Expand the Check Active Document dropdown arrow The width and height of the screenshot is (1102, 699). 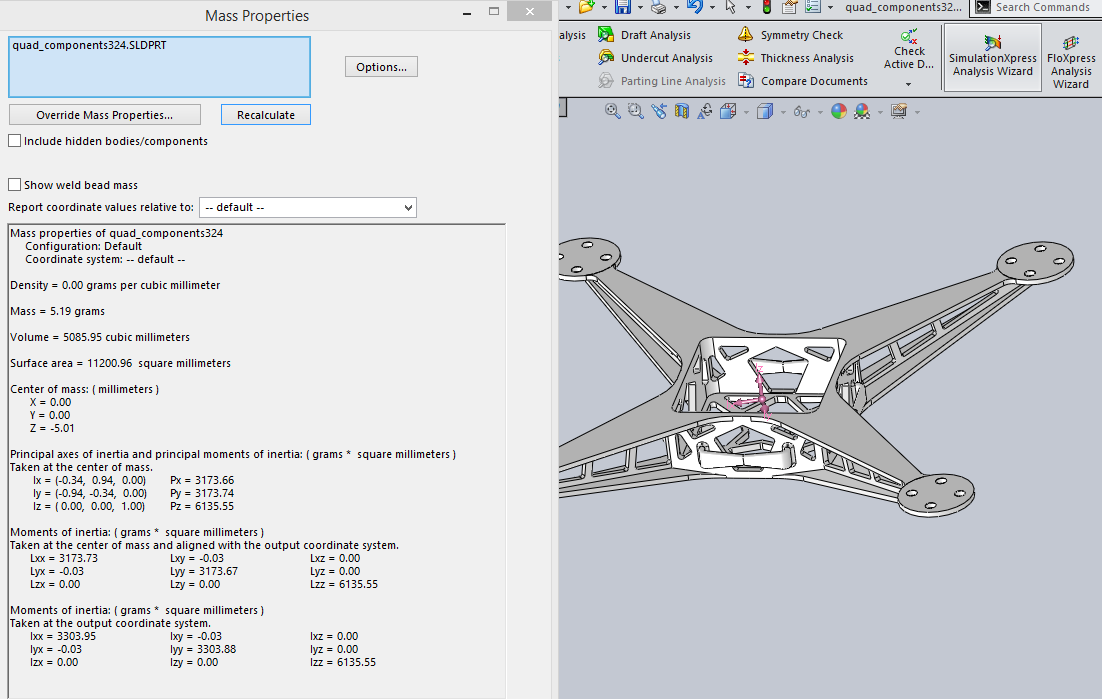pos(908,84)
